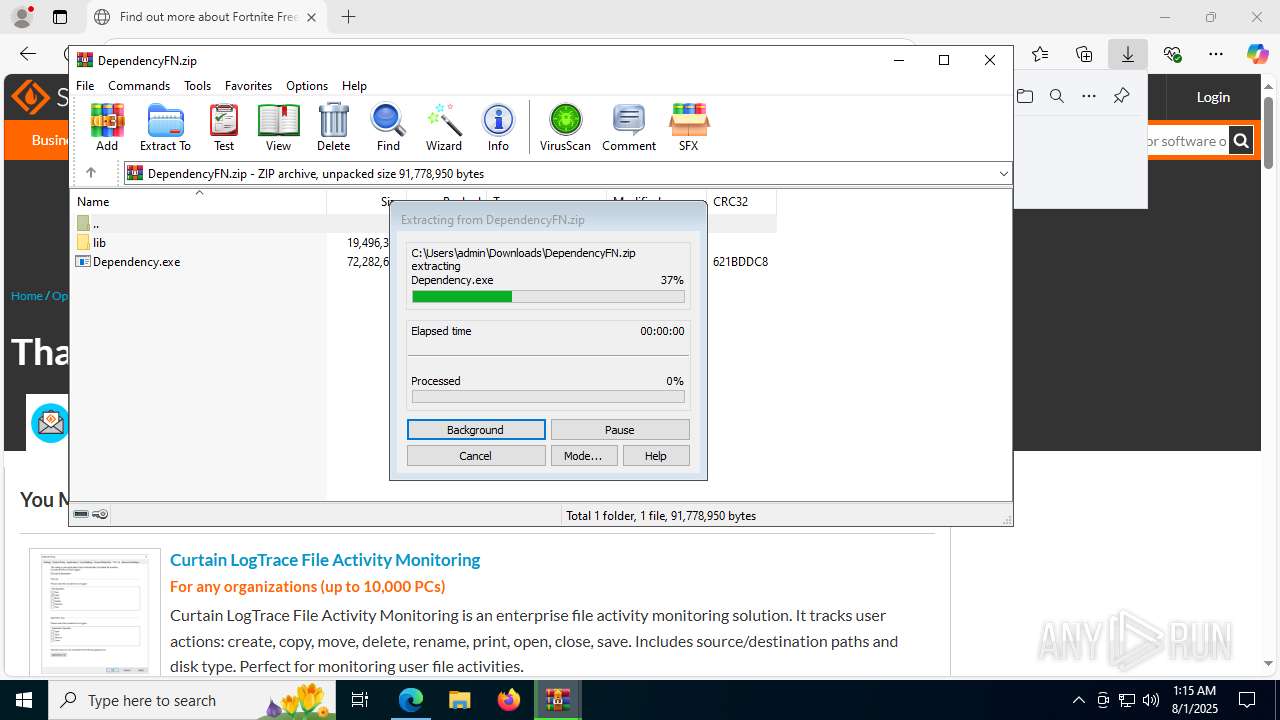1280x720 pixels.
Task: Open browser Collections icon
Action: point(1084,54)
